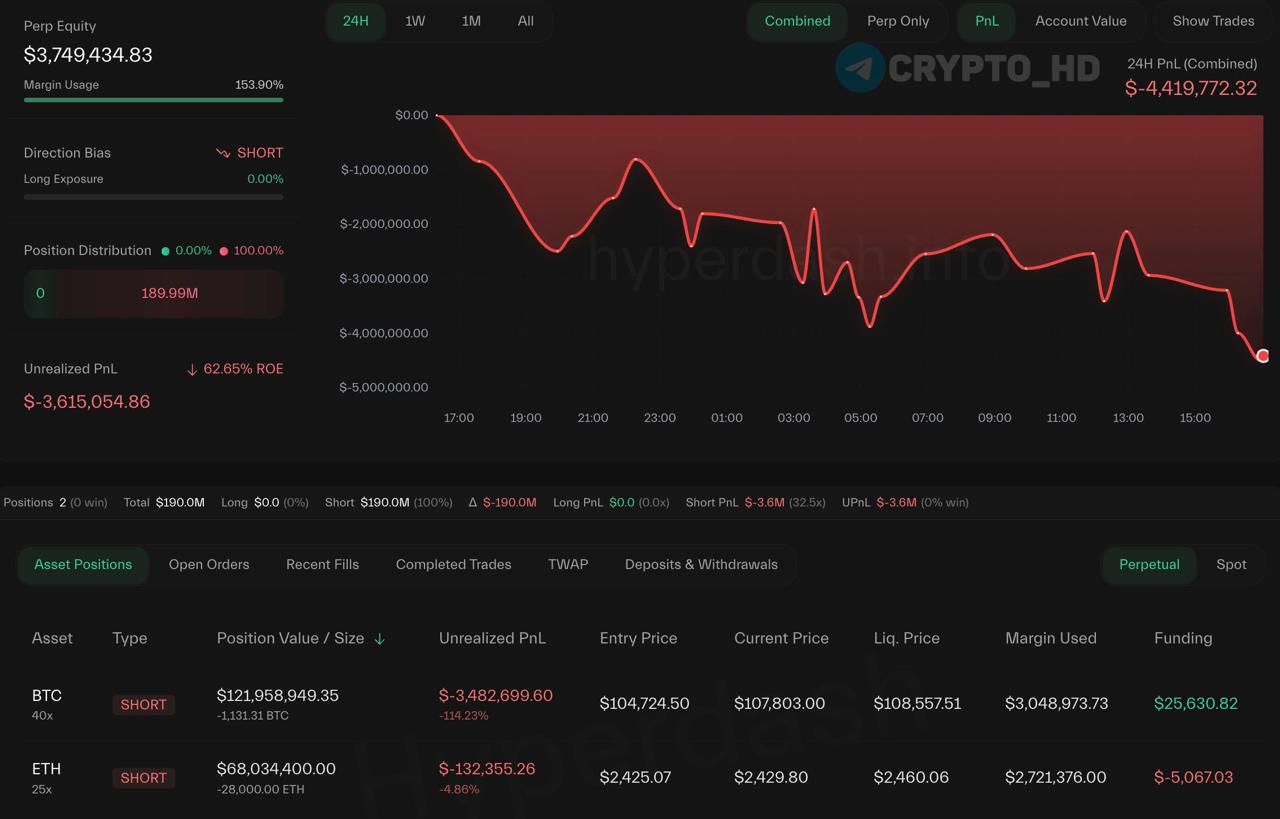The height and width of the screenshot is (819, 1280).
Task: Open the Open Orders tab
Action: (209, 565)
